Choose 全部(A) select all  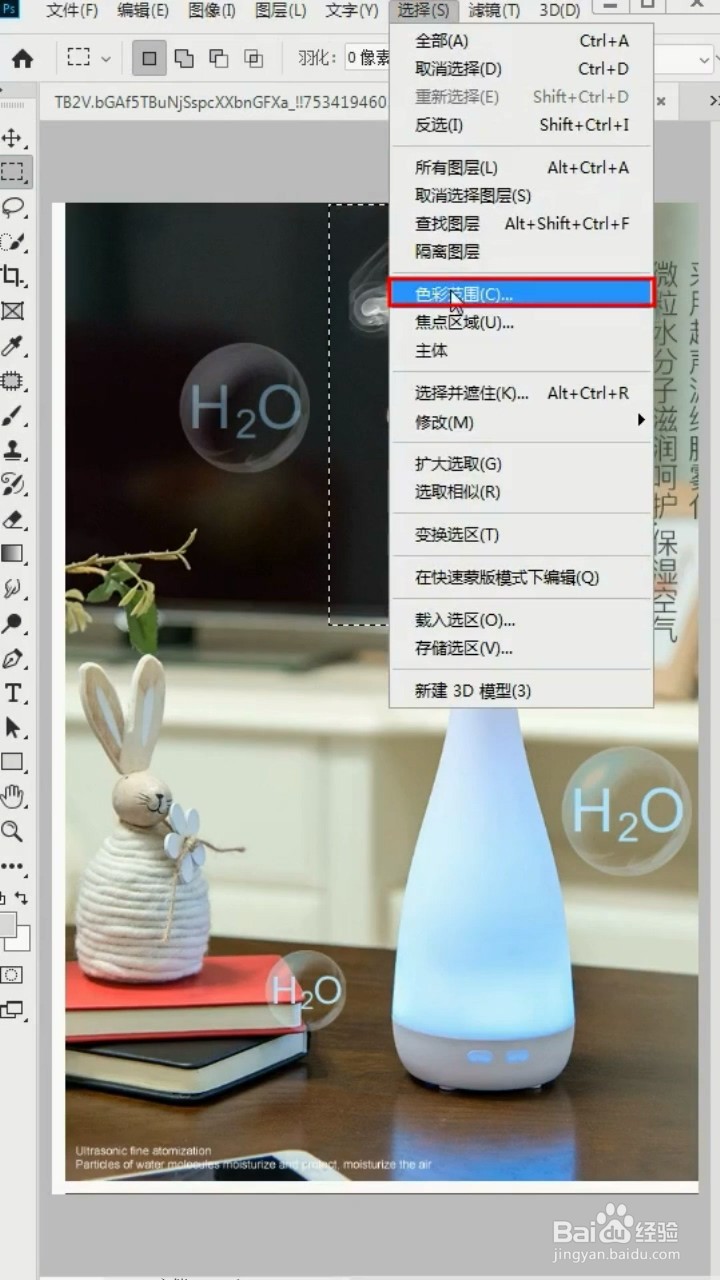tap(521, 41)
